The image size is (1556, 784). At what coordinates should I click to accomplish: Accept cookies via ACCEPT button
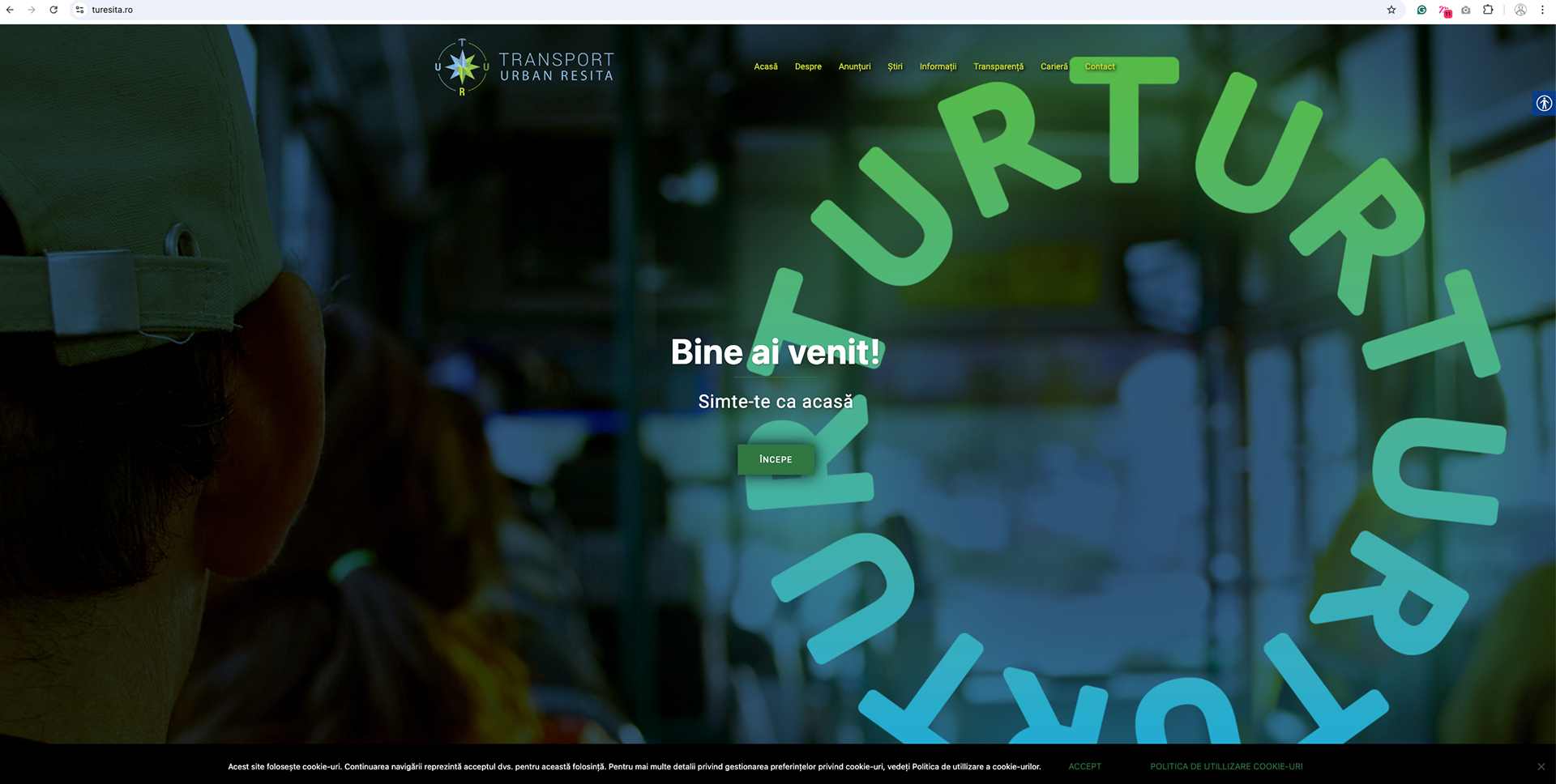(1084, 766)
